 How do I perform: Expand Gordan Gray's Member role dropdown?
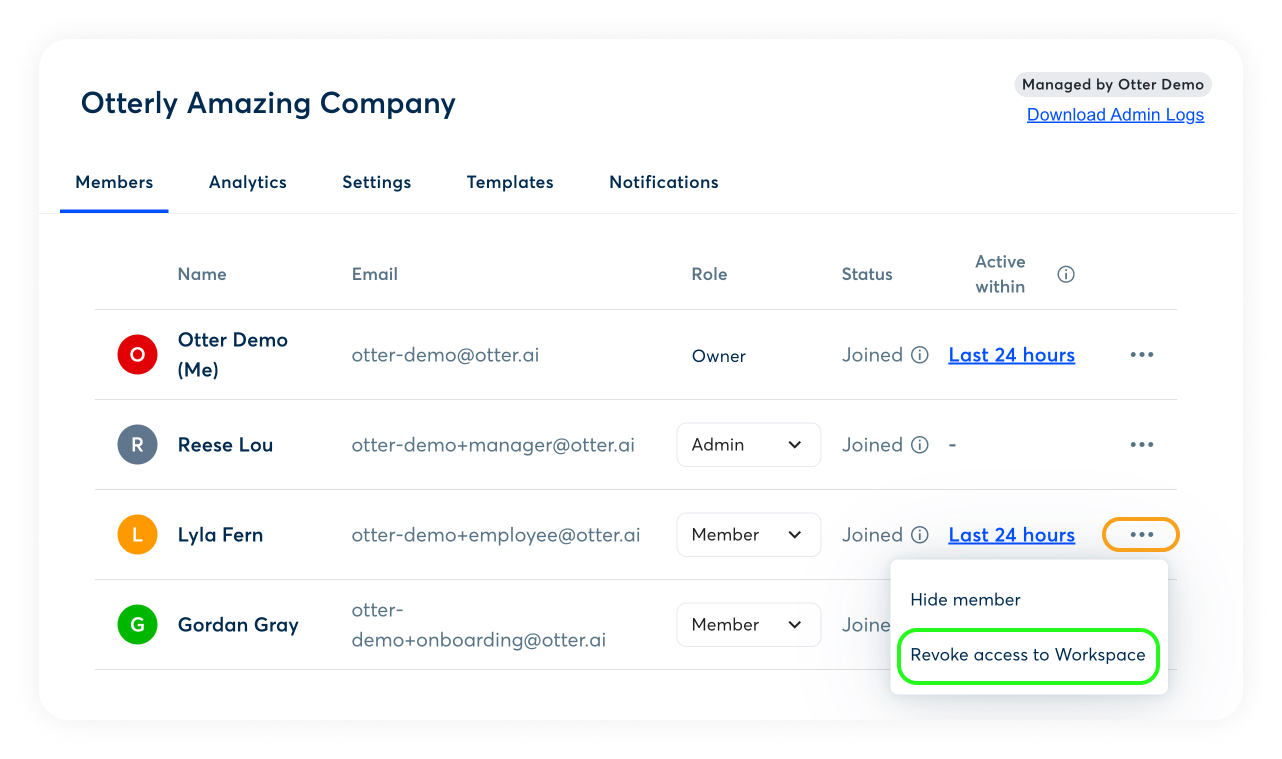748,625
